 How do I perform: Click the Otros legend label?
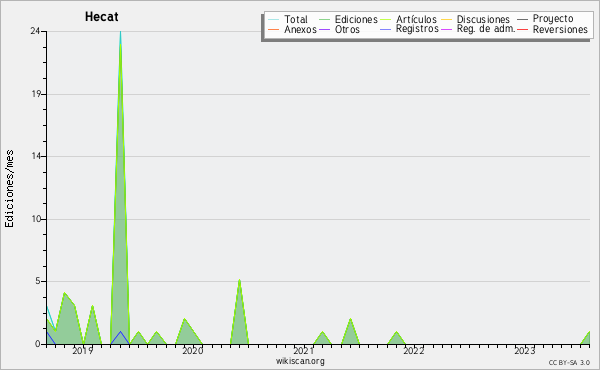347,29
